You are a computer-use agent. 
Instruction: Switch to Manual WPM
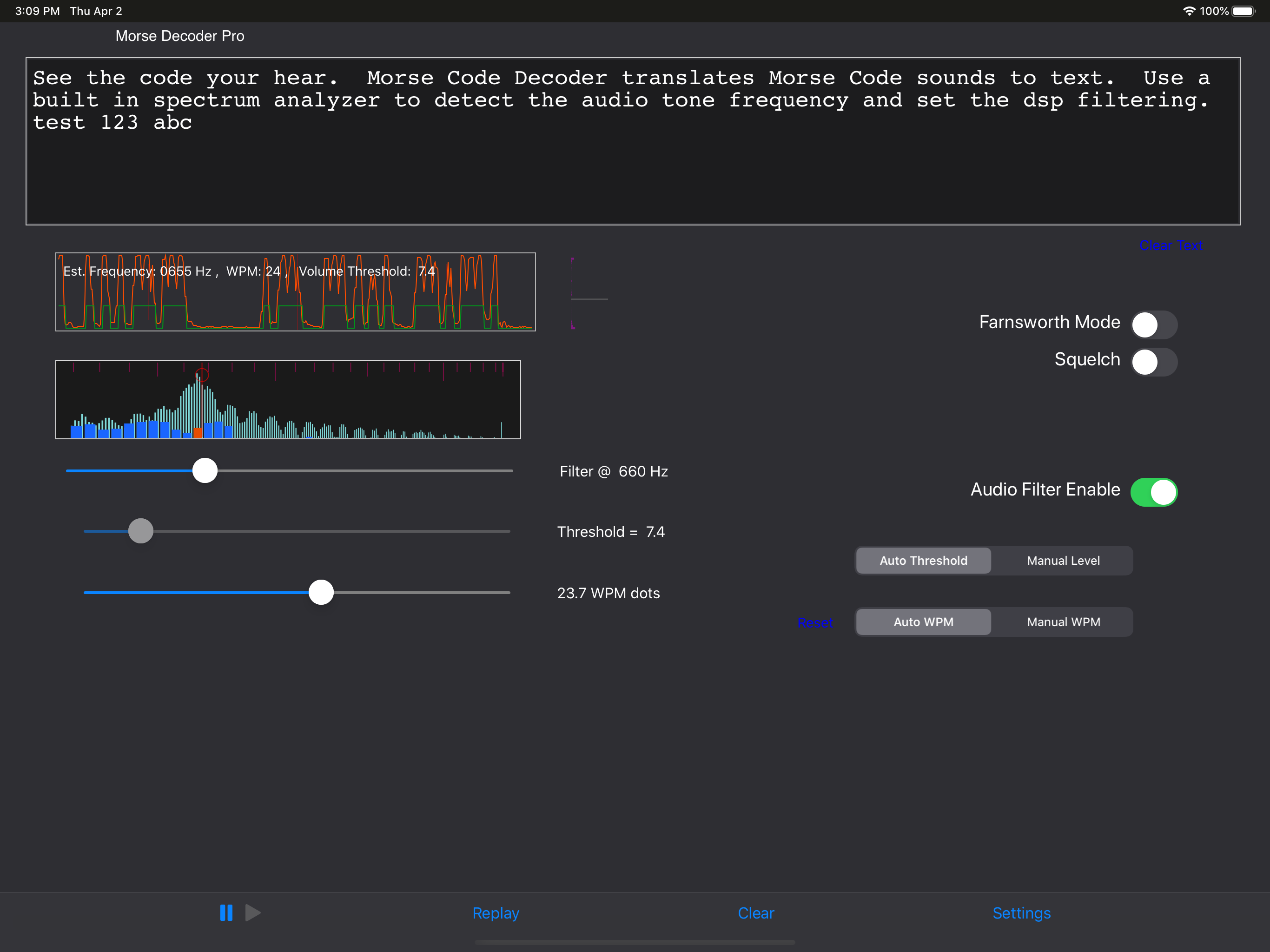tap(1063, 621)
